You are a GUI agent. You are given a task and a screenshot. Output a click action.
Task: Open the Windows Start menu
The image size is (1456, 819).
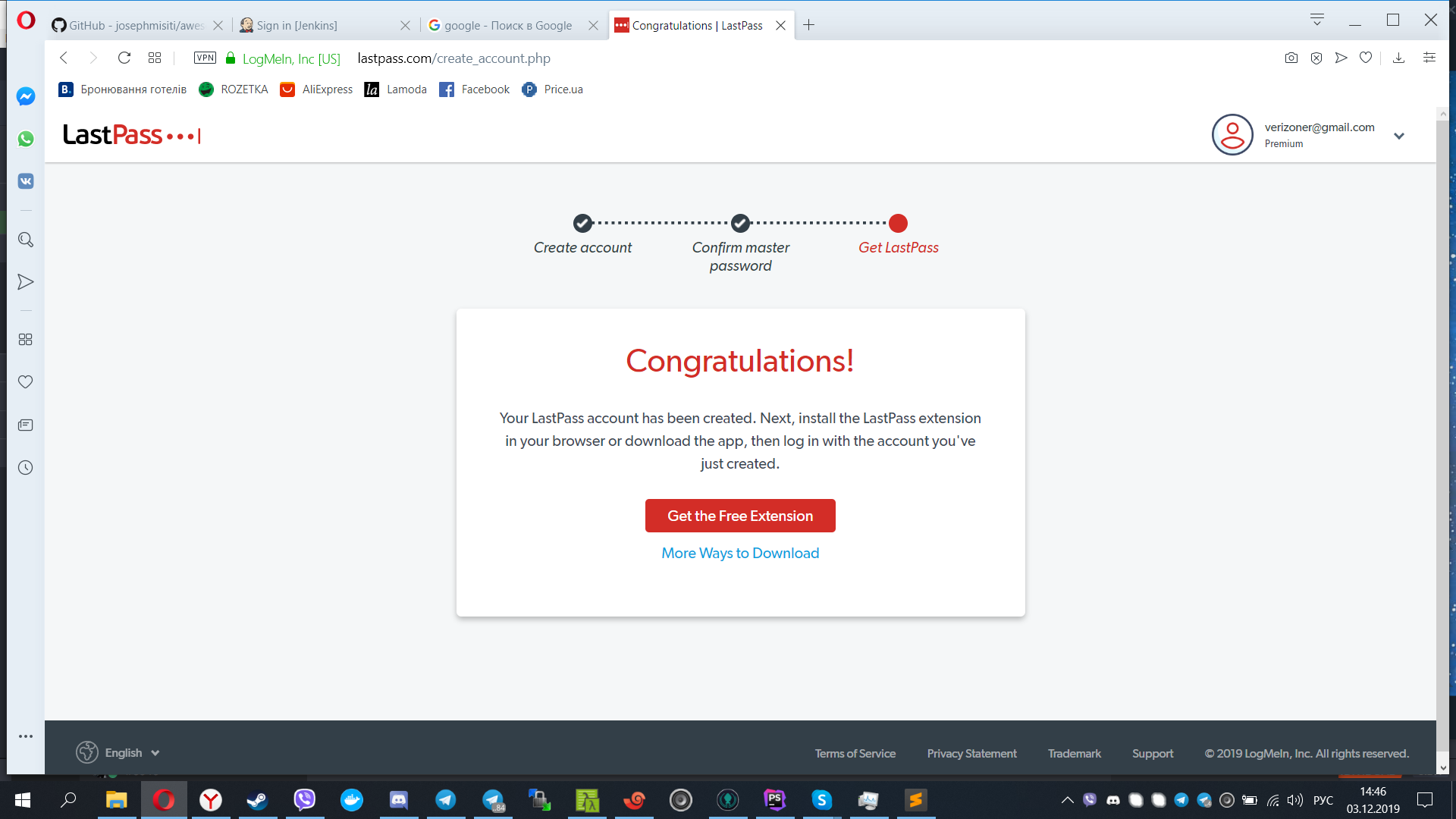[23, 800]
